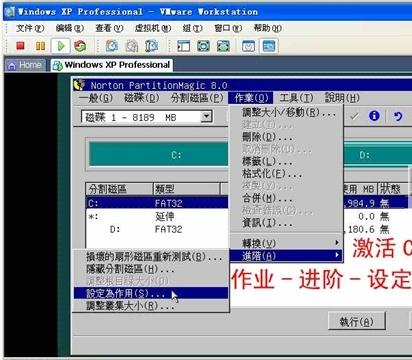Open the VMware 查看(V) menu
The height and width of the screenshot is (360, 412).
point(109,28)
